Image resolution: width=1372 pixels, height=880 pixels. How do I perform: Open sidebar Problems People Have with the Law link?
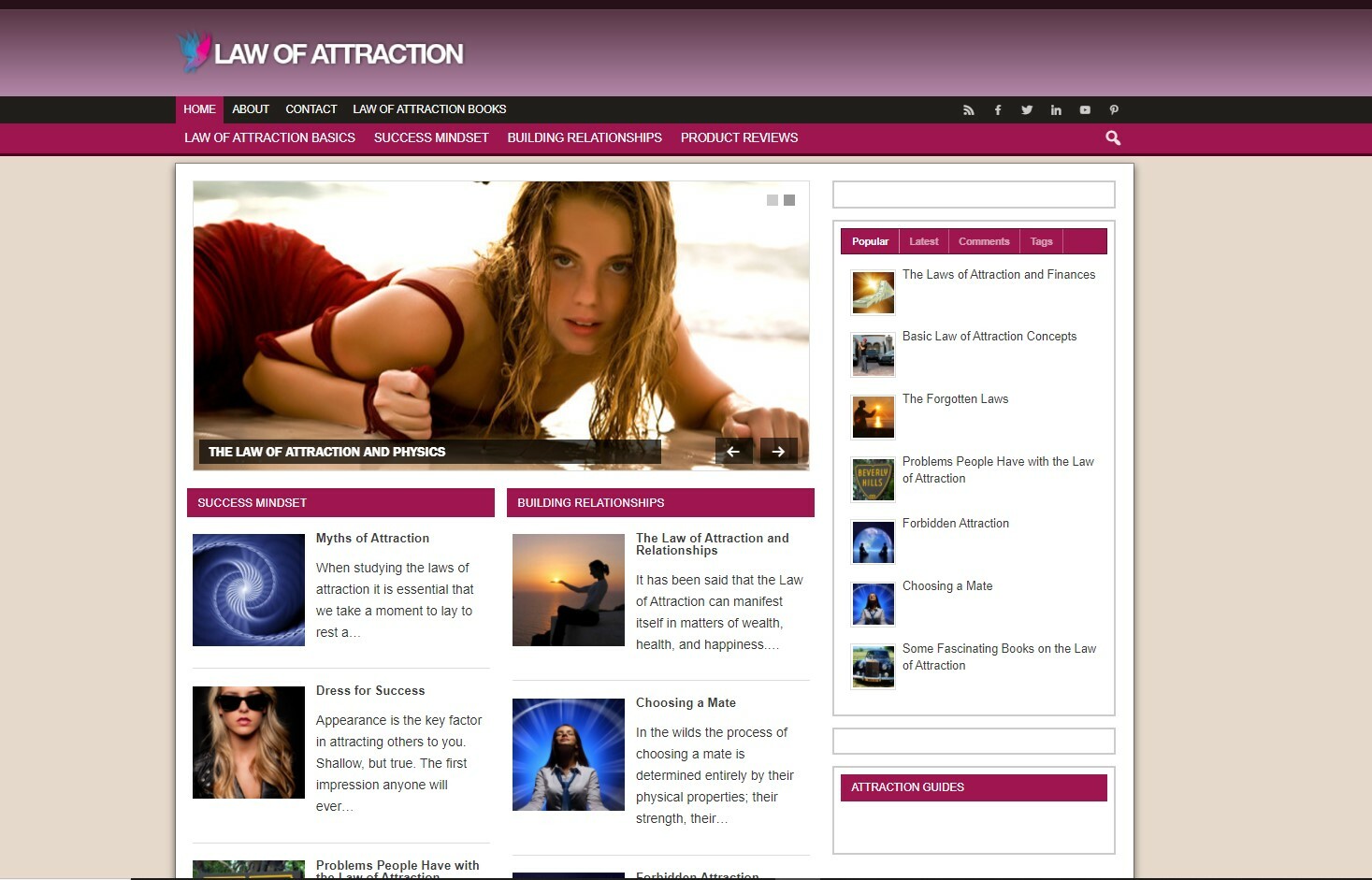click(x=998, y=470)
